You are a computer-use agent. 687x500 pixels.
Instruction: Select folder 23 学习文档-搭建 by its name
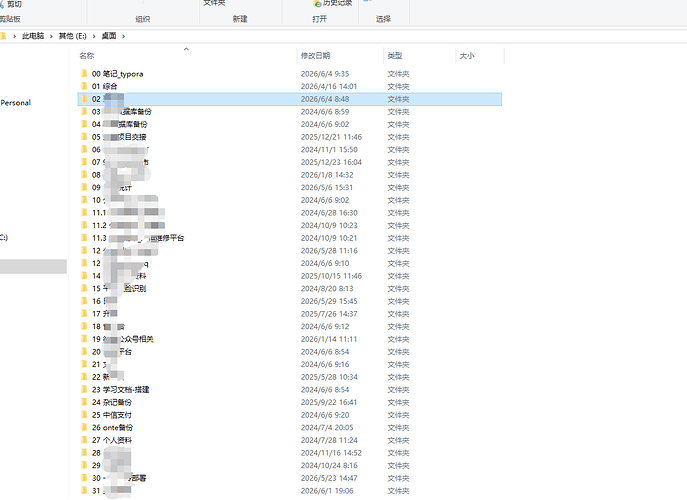(x=120, y=390)
